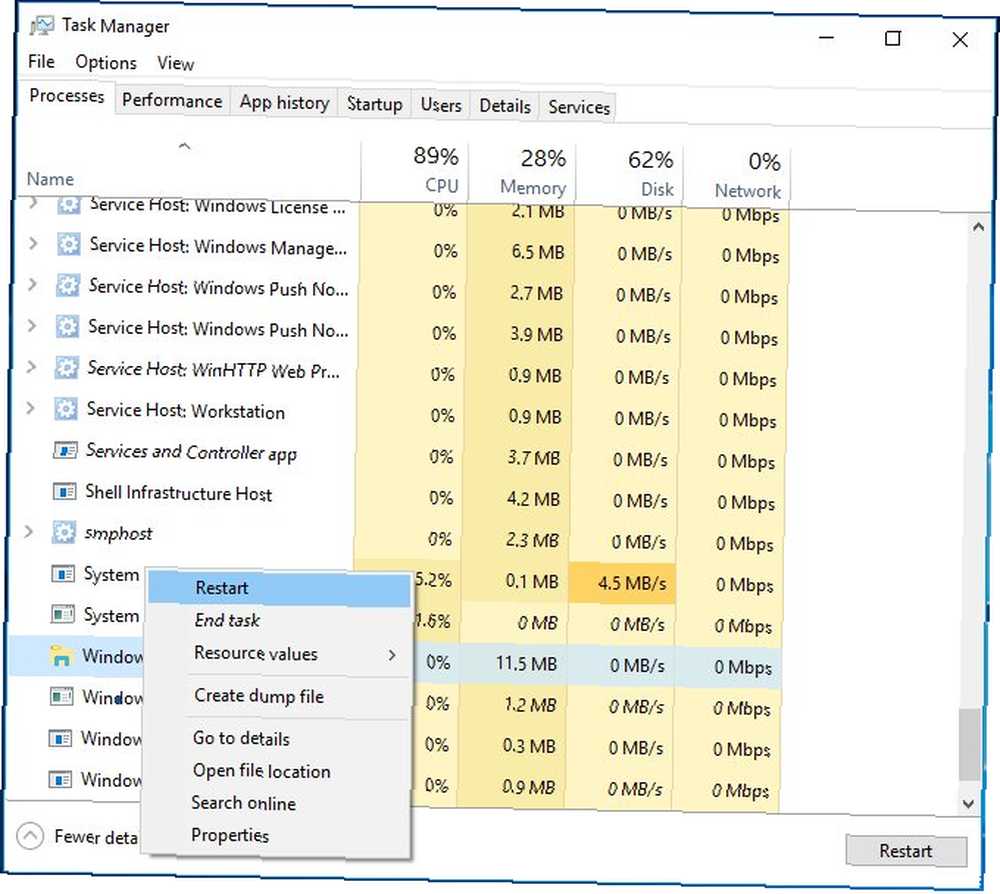Click the gear icon of Service Host: WinHTTP Web Pr
This screenshot has width=1000, height=894.
[66, 367]
